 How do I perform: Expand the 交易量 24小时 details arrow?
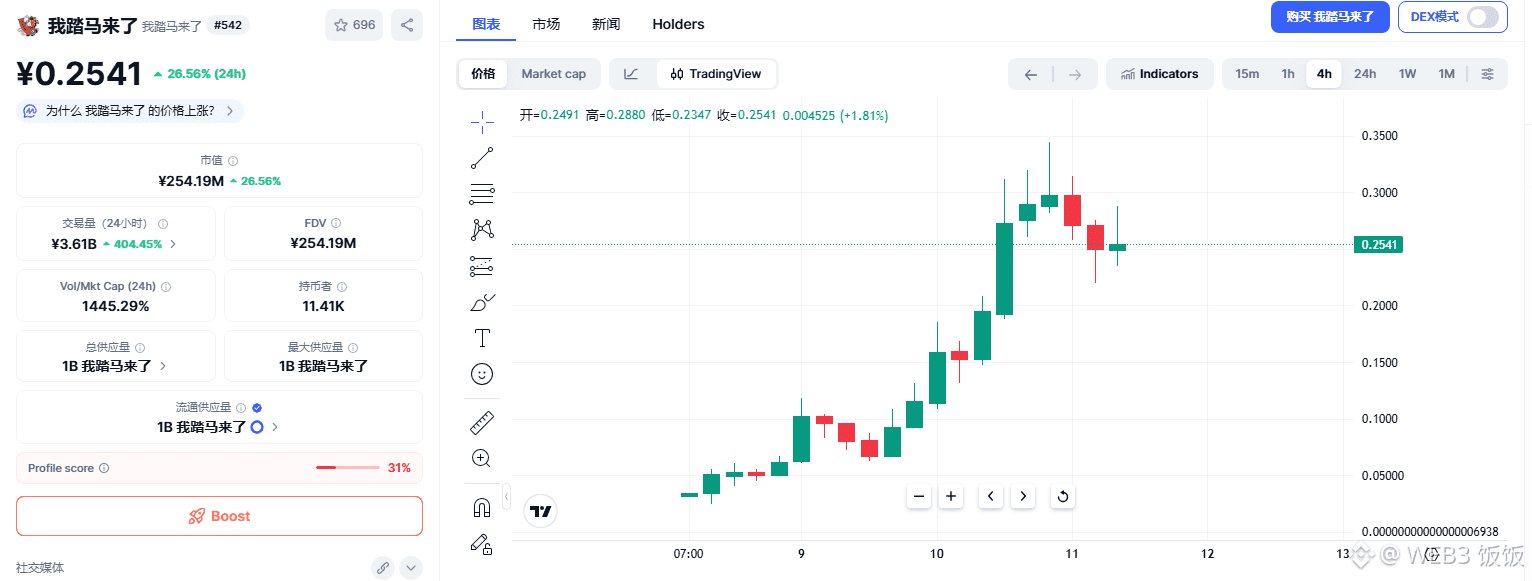[x=173, y=244]
